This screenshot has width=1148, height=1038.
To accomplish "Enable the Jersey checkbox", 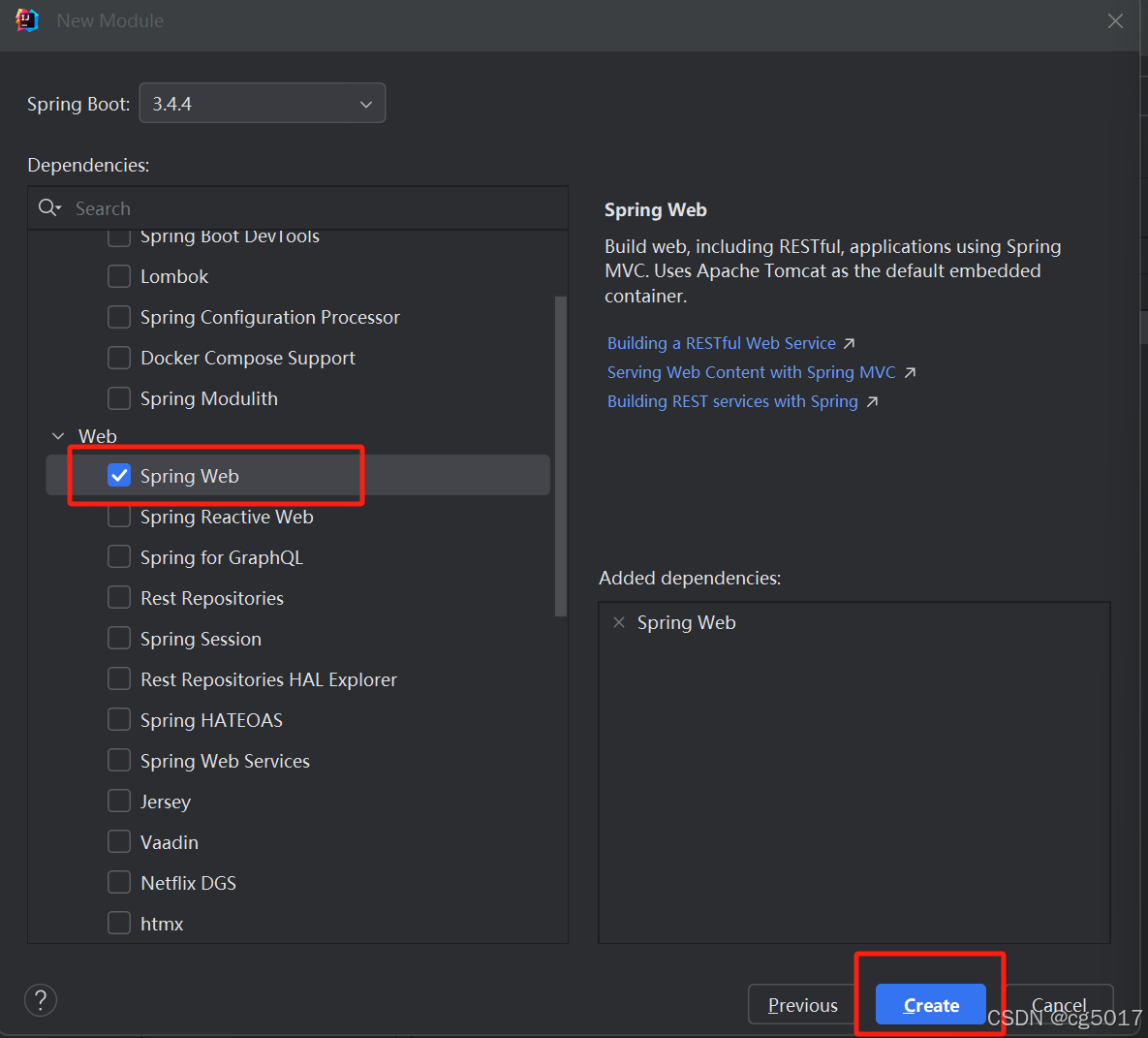I will pos(118,802).
